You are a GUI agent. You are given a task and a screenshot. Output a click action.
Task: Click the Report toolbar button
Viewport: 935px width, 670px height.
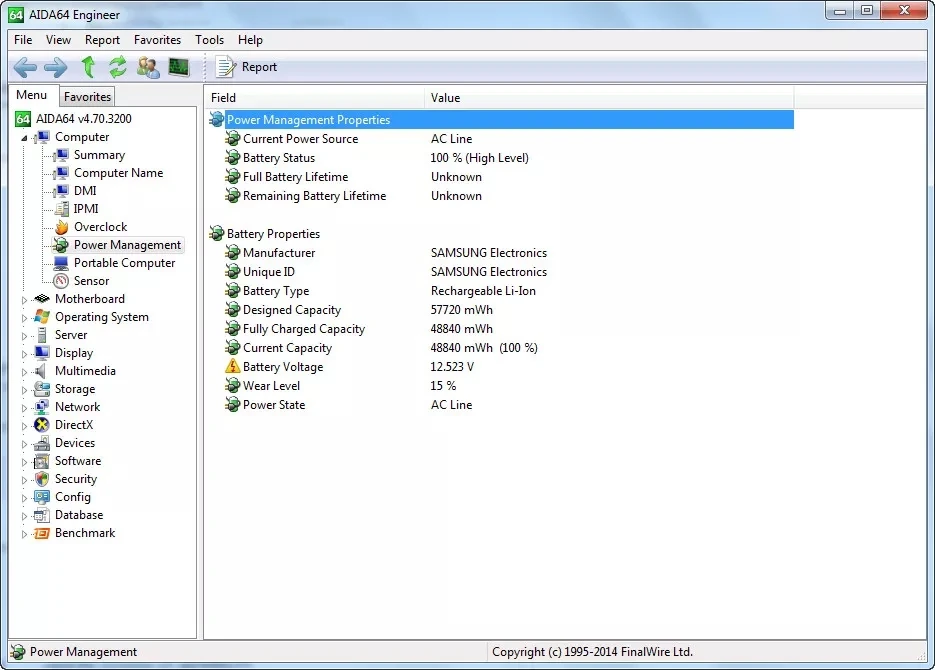pyautogui.click(x=246, y=67)
